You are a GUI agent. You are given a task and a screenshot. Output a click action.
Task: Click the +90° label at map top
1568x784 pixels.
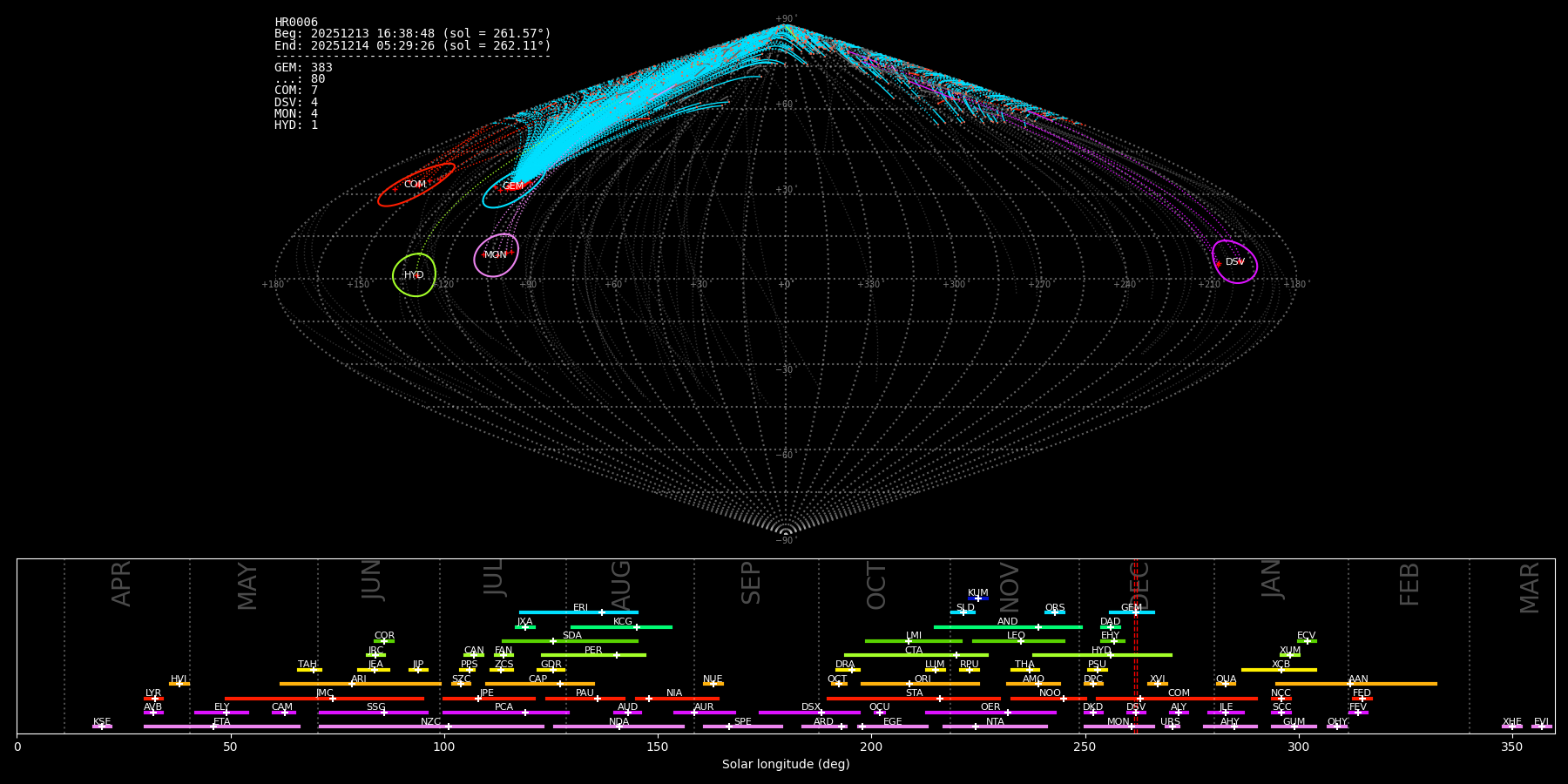785,19
